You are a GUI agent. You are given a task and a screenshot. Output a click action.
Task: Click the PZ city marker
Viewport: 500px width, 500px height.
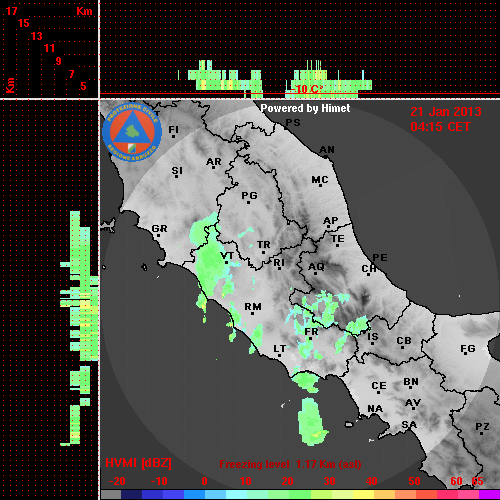click(482, 433)
